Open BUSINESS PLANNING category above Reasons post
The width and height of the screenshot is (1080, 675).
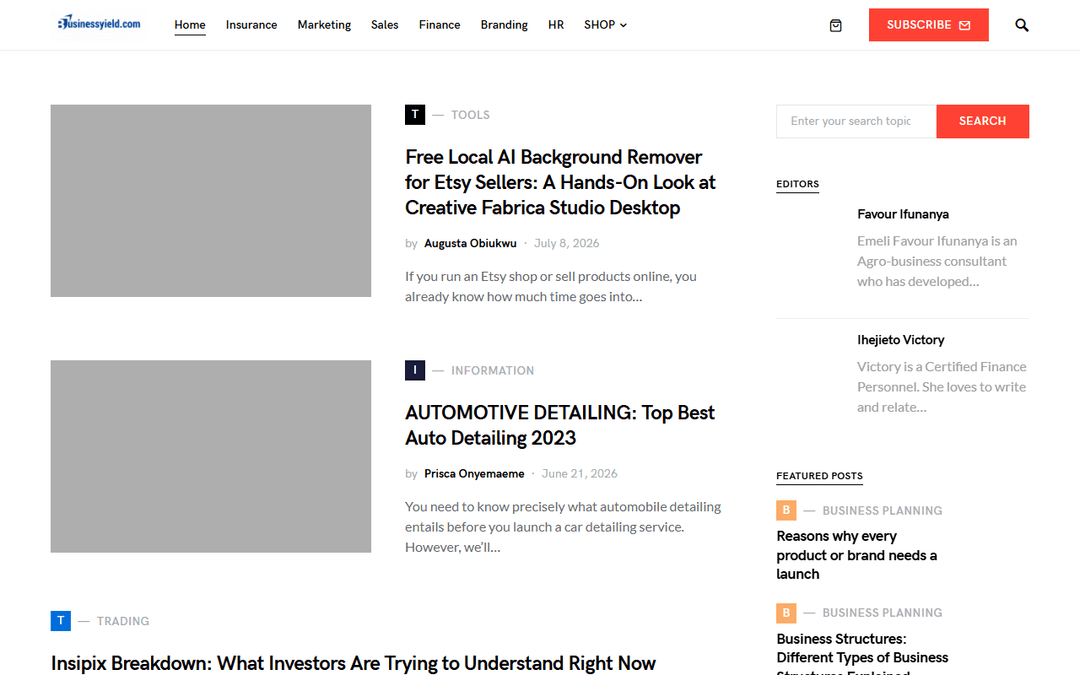[x=882, y=510]
